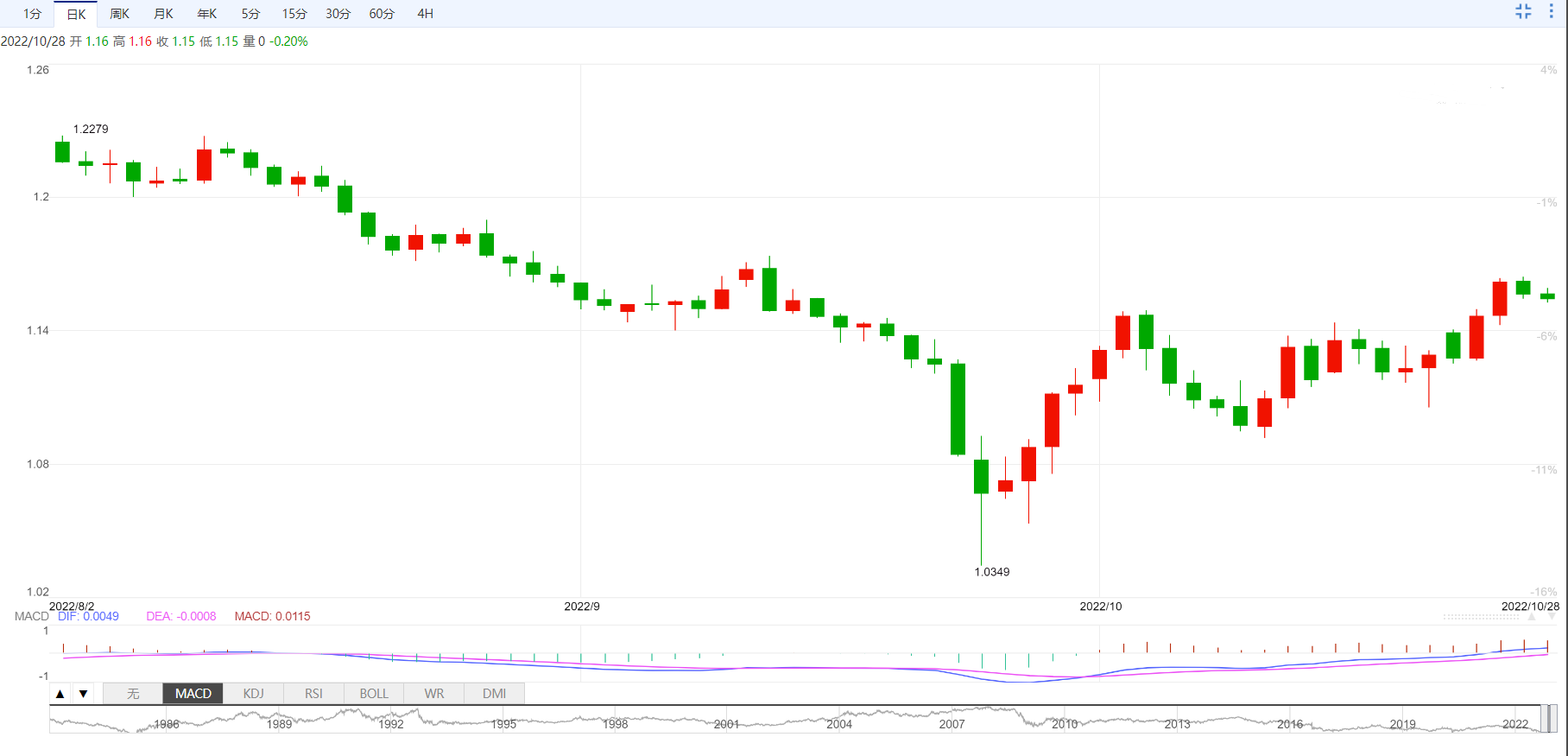Click the dotted drag grip above MACD panel
Image resolution: width=1568 pixels, height=756 pixels.
point(1481,617)
